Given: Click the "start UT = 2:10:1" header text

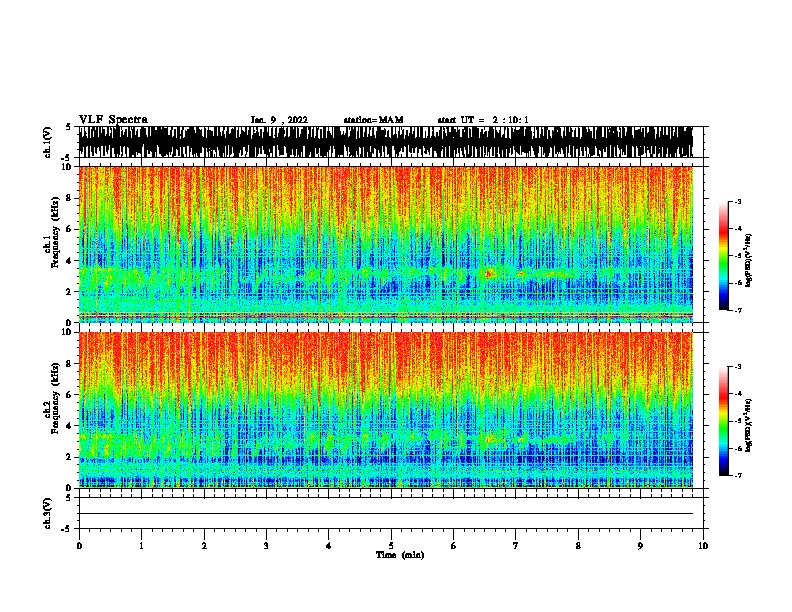Looking at the screenshot, I should pos(483,120).
